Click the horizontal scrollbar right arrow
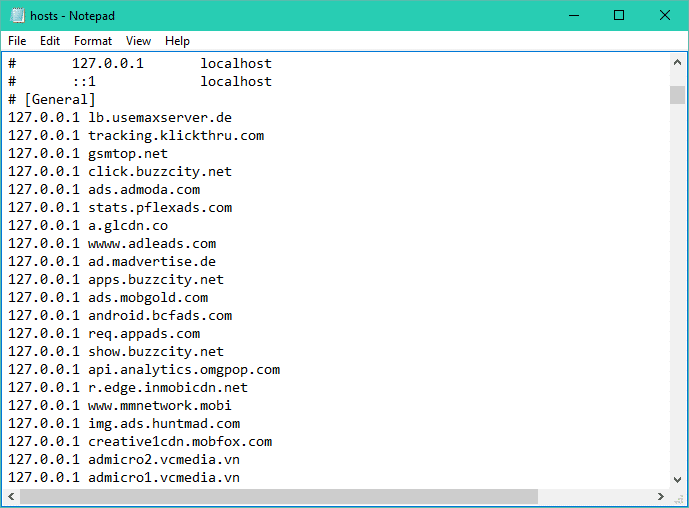The width and height of the screenshot is (689, 508). [660, 496]
